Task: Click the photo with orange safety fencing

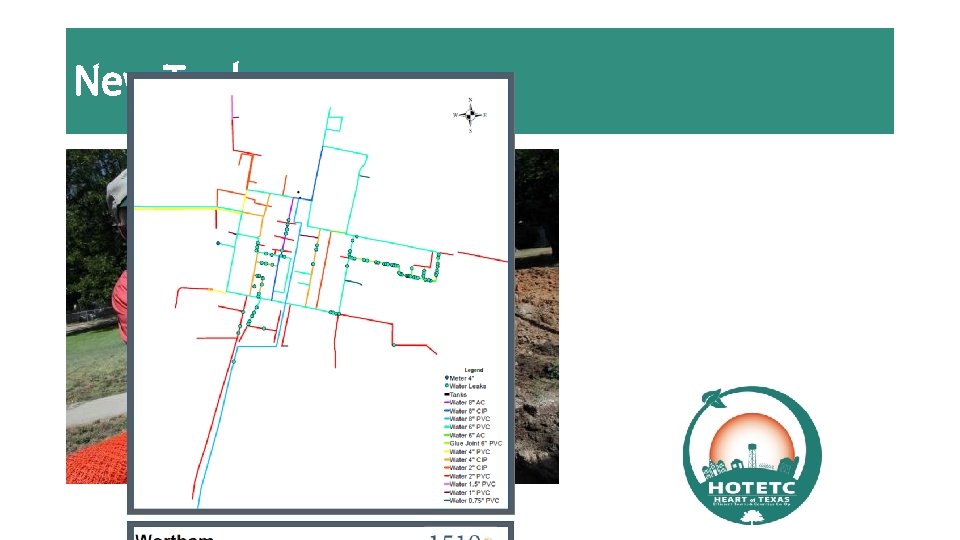Action: click(97, 317)
